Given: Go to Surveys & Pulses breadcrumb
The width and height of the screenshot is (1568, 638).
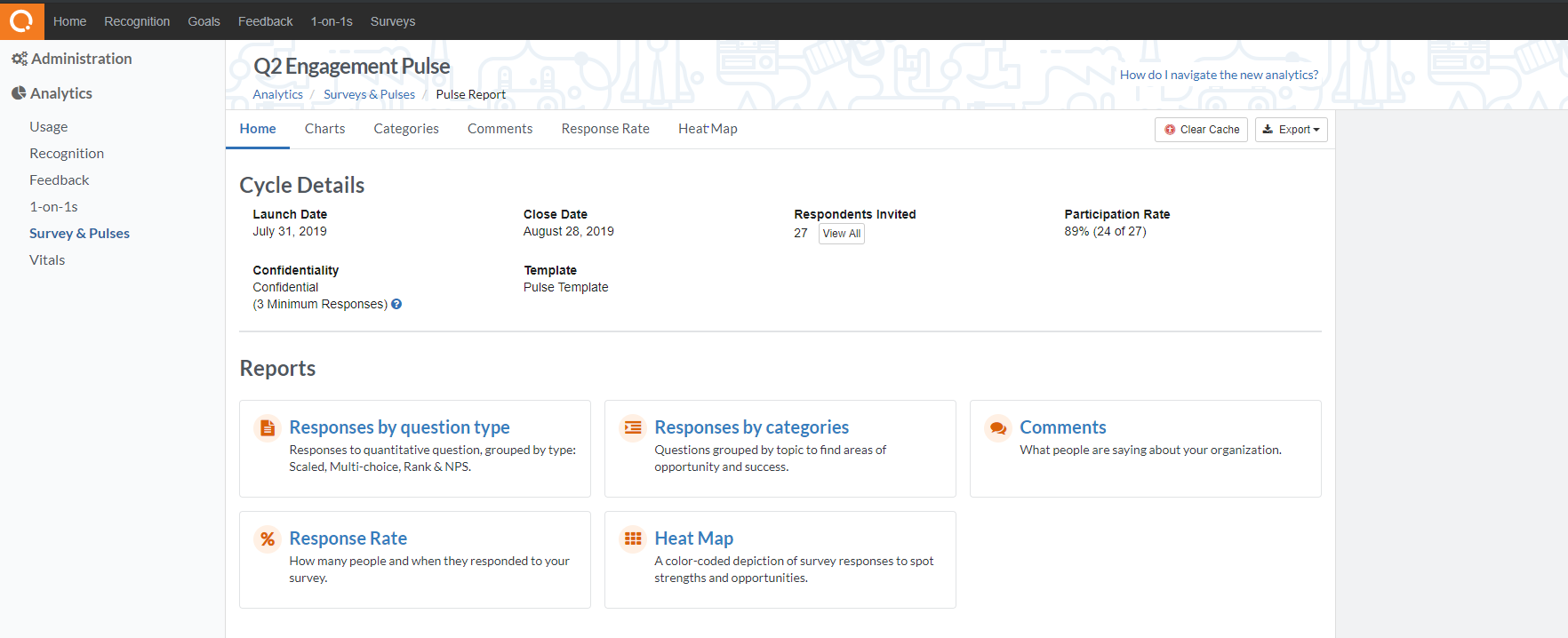Looking at the screenshot, I should point(369,94).
